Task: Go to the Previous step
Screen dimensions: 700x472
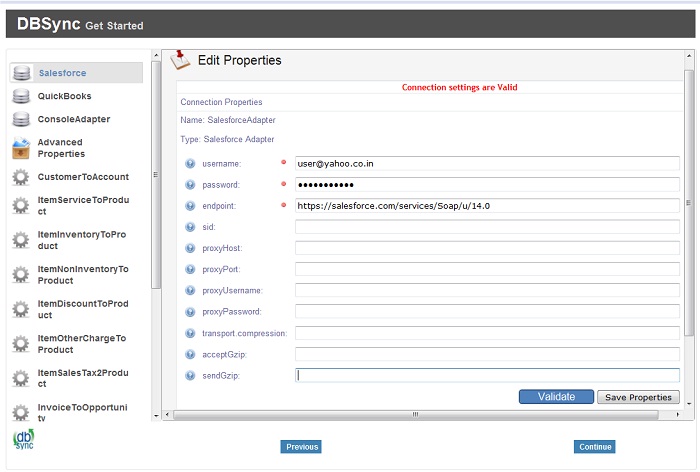Action: [x=301, y=447]
